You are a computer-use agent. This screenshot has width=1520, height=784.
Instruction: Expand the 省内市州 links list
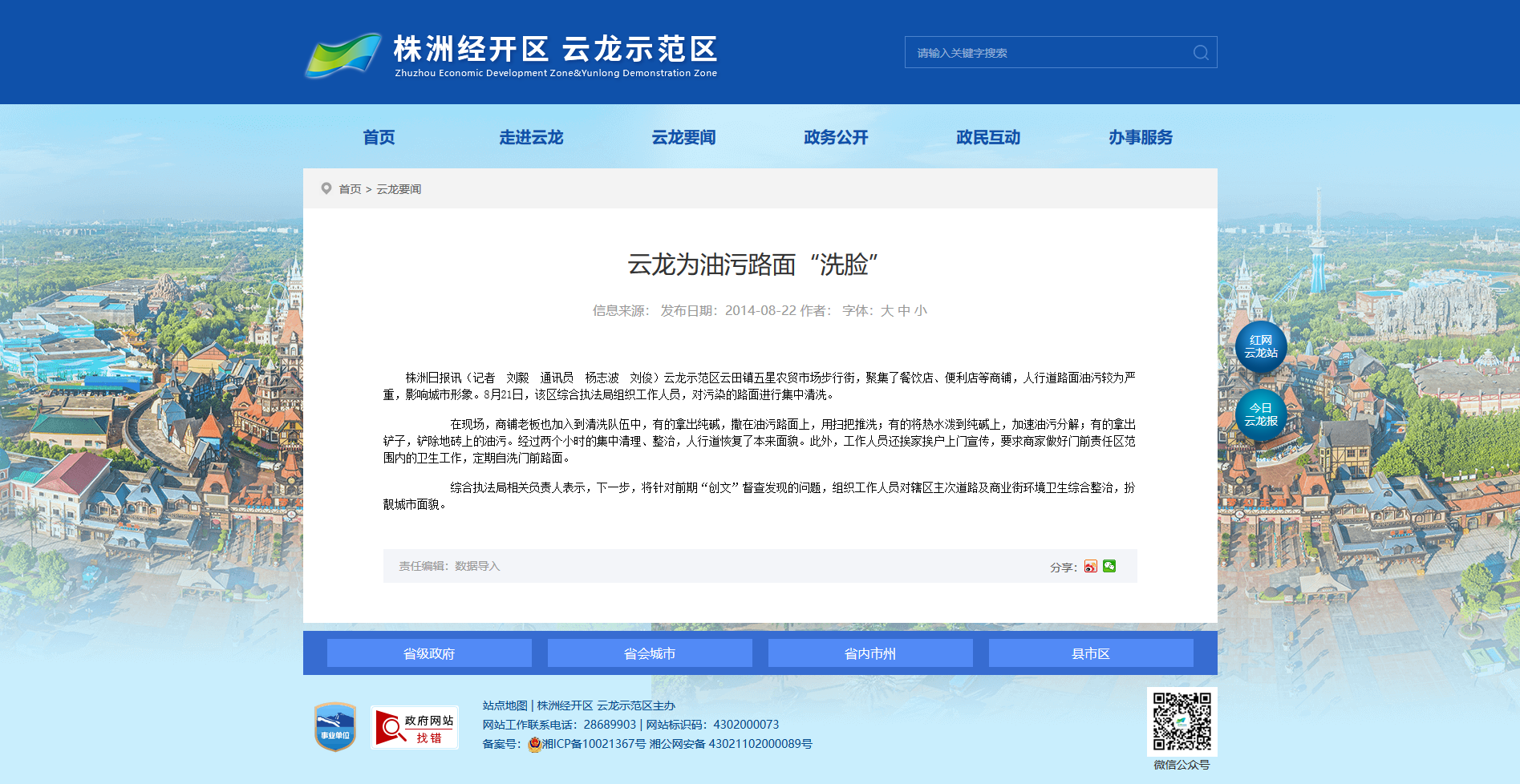(x=870, y=653)
